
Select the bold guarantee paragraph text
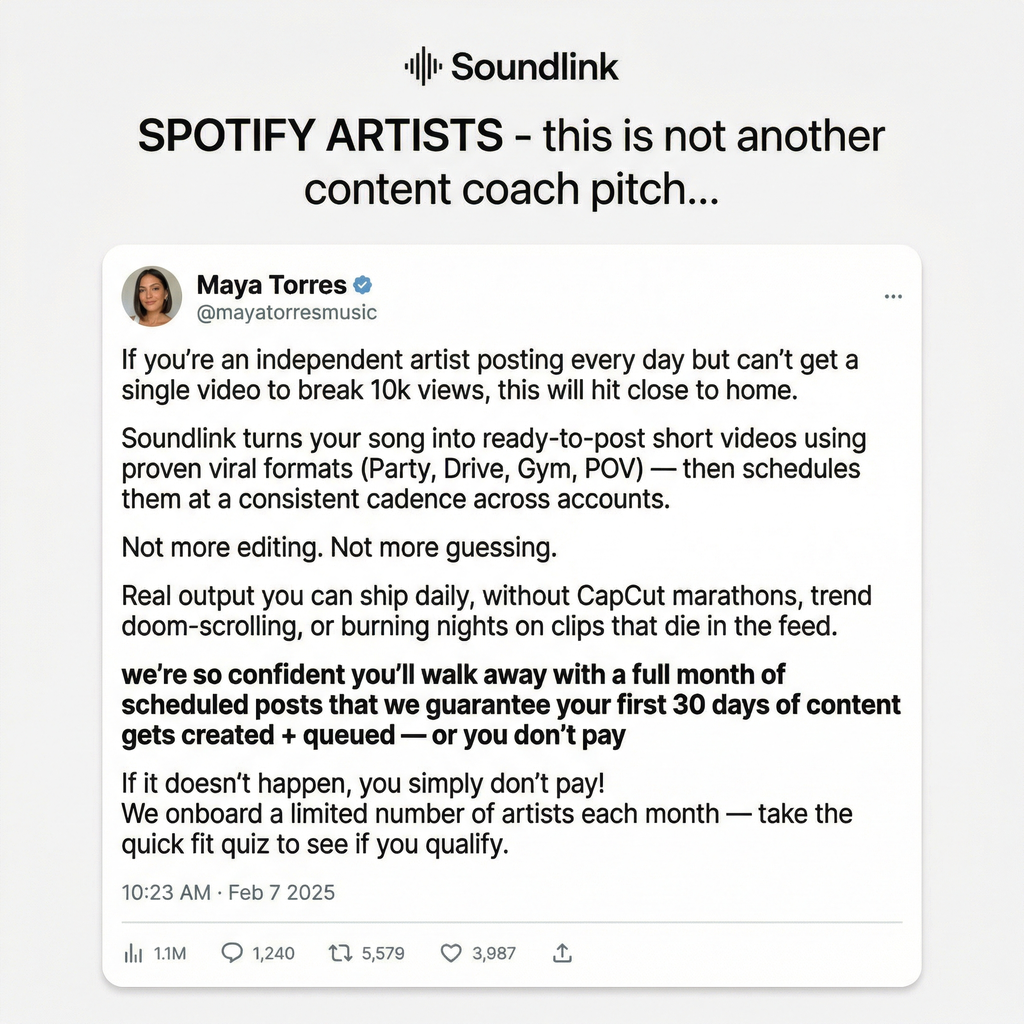511,705
